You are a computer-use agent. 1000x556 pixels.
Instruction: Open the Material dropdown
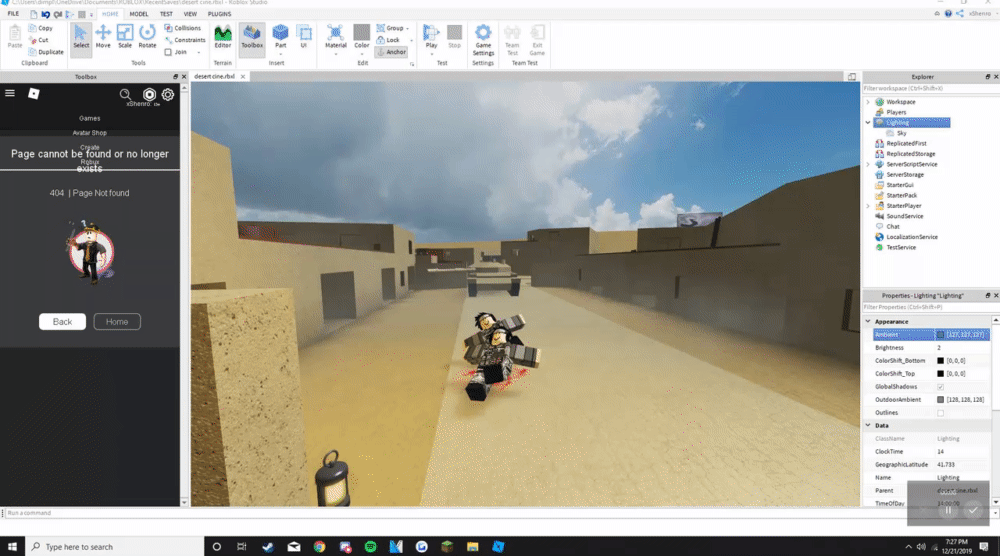(335, 54)
